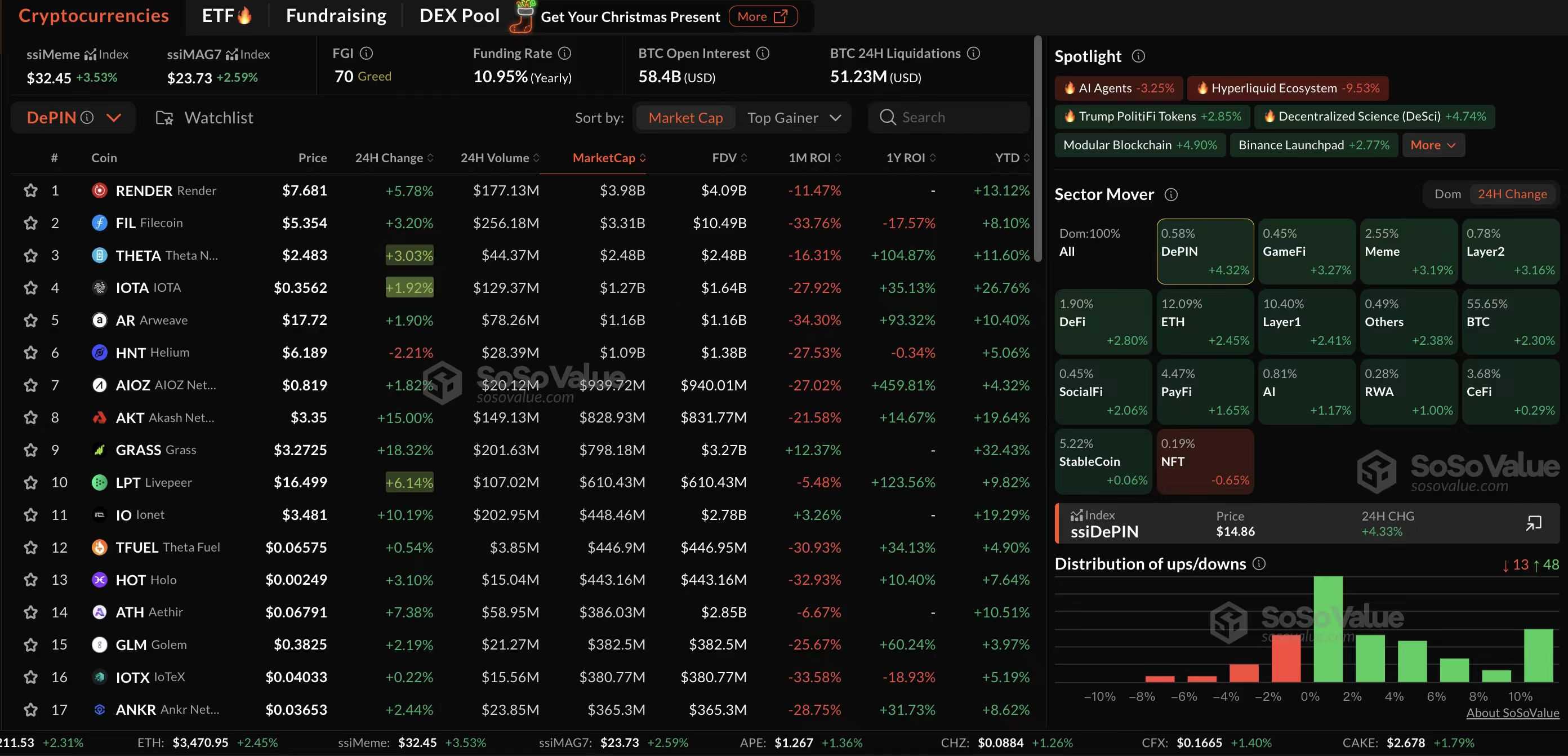This screenshot has width=1568, height=756.
Task: Click the Filecoin coin logo
Action: 99,223
